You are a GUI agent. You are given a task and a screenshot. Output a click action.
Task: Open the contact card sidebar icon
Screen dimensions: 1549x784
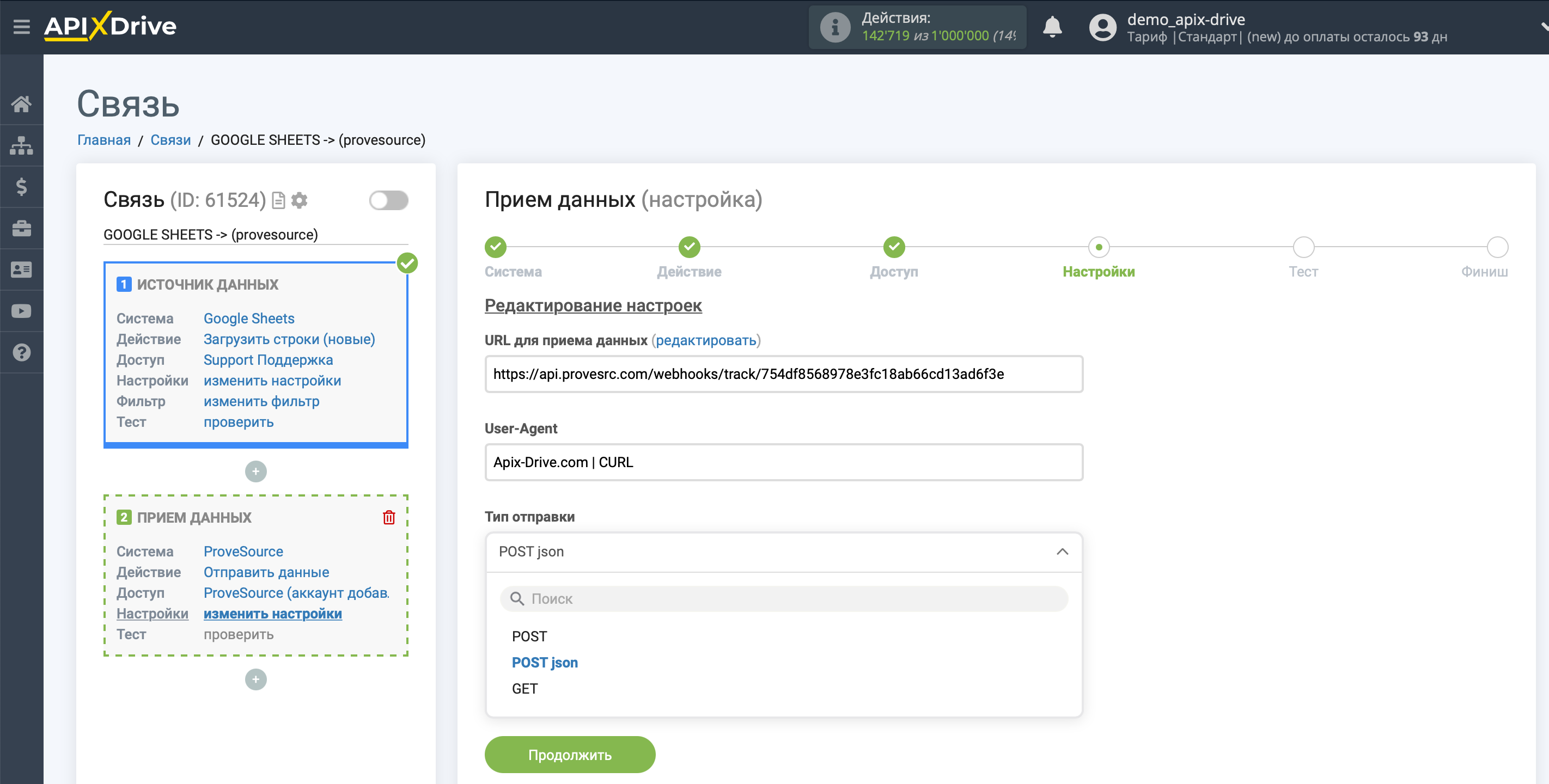click(x=22, y=270)
